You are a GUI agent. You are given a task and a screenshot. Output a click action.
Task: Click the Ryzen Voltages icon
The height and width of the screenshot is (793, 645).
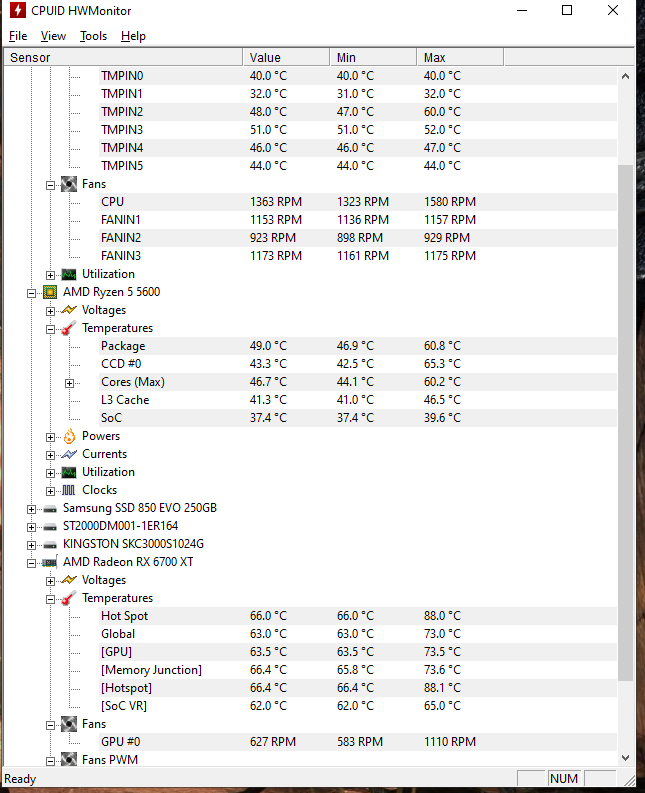pyautogui.click(x=69, y=310)
